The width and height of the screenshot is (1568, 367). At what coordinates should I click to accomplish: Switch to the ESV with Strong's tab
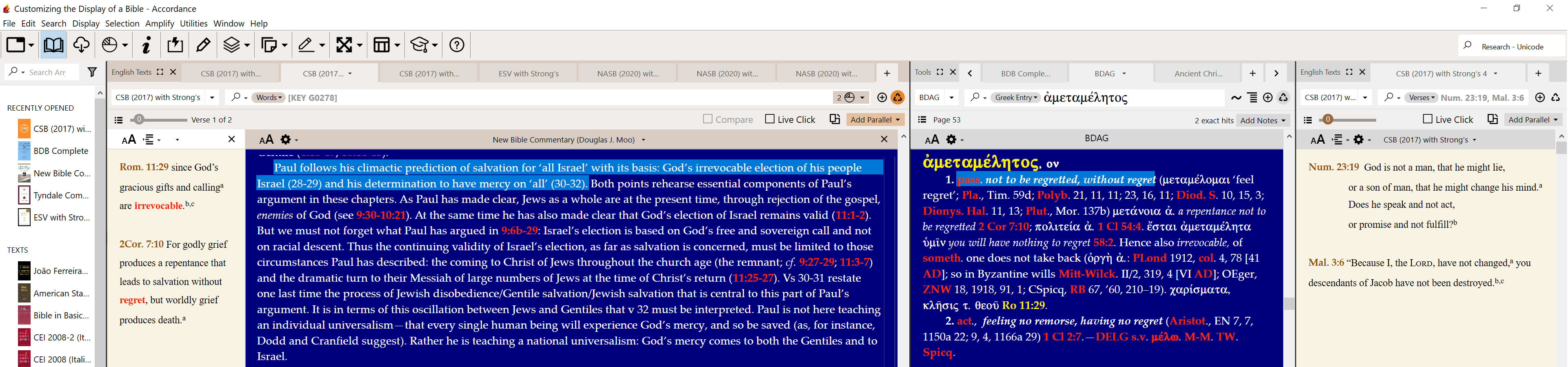pos(529,73)
